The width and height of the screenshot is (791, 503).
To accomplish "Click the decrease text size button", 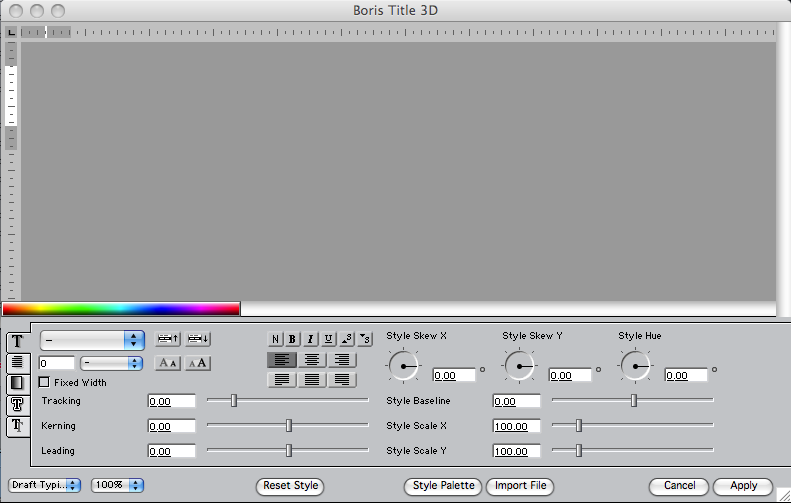I will [x=167, y=363].
